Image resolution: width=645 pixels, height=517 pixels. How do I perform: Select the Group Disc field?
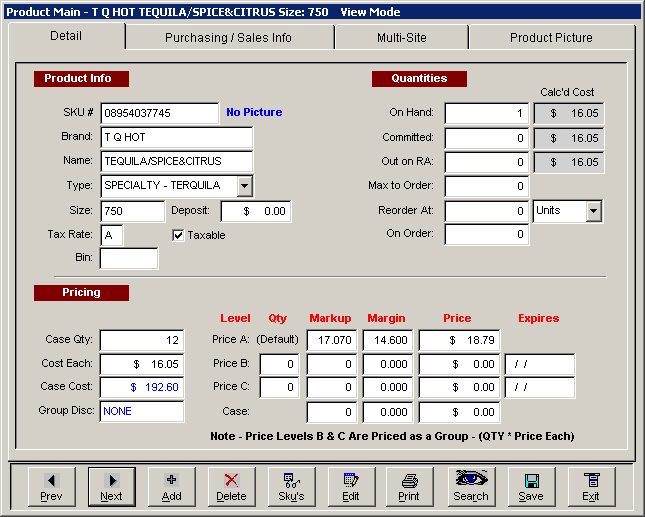pos(142,411)
